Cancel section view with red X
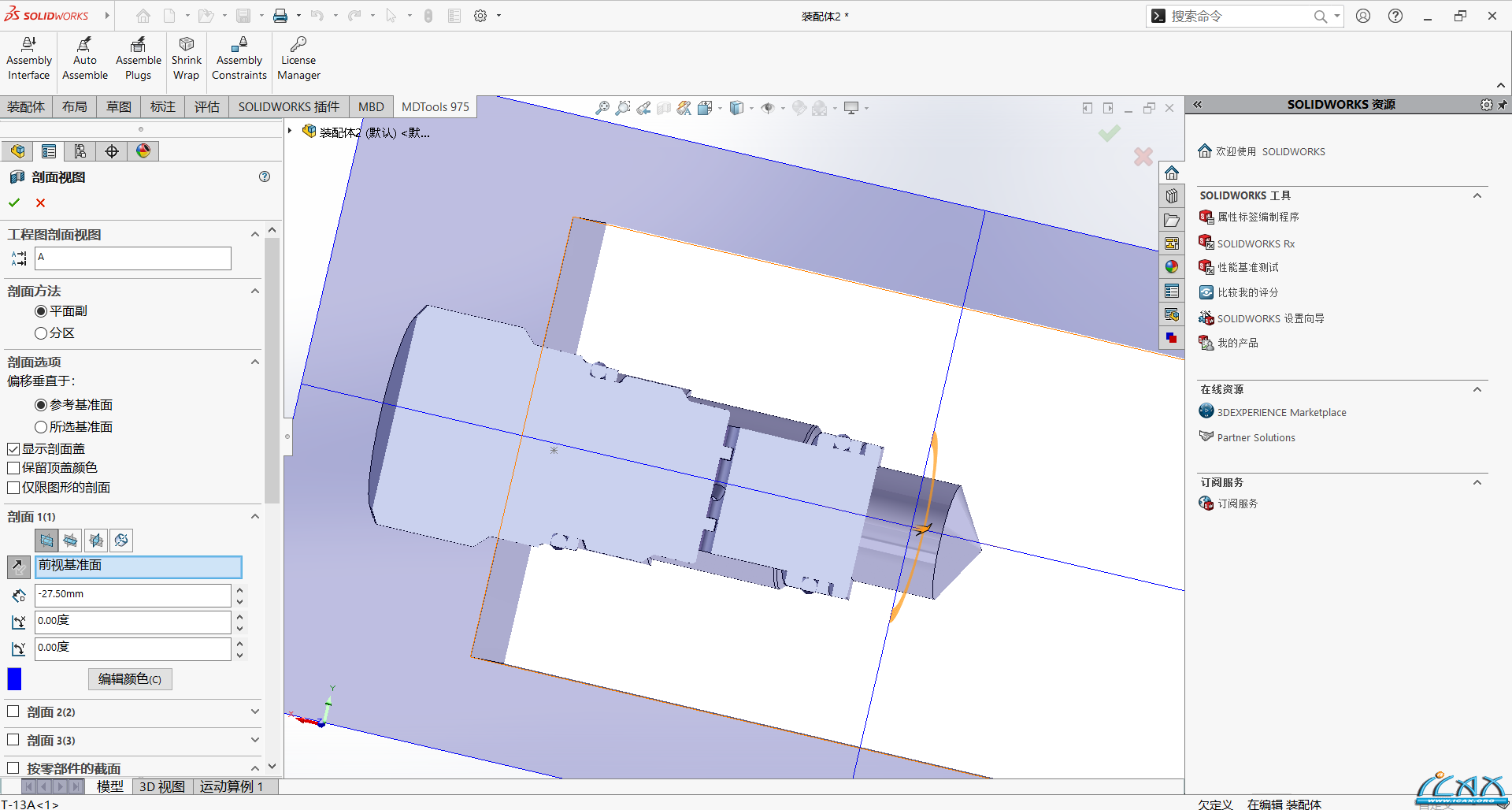The image size is (1512, 810). point(41,202)
